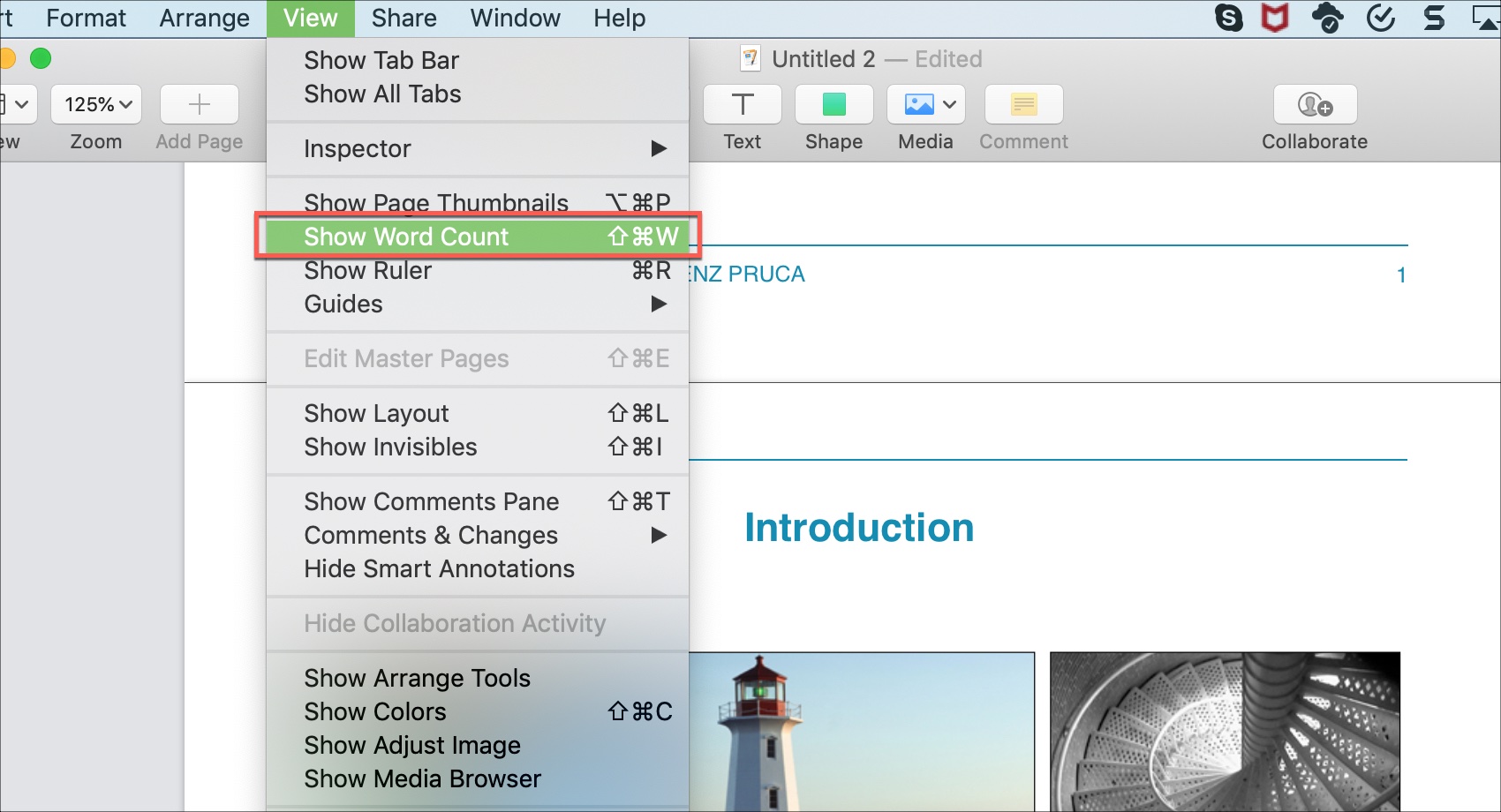
Task: Open the View button dropdown arrow
Action: [22, 104]
